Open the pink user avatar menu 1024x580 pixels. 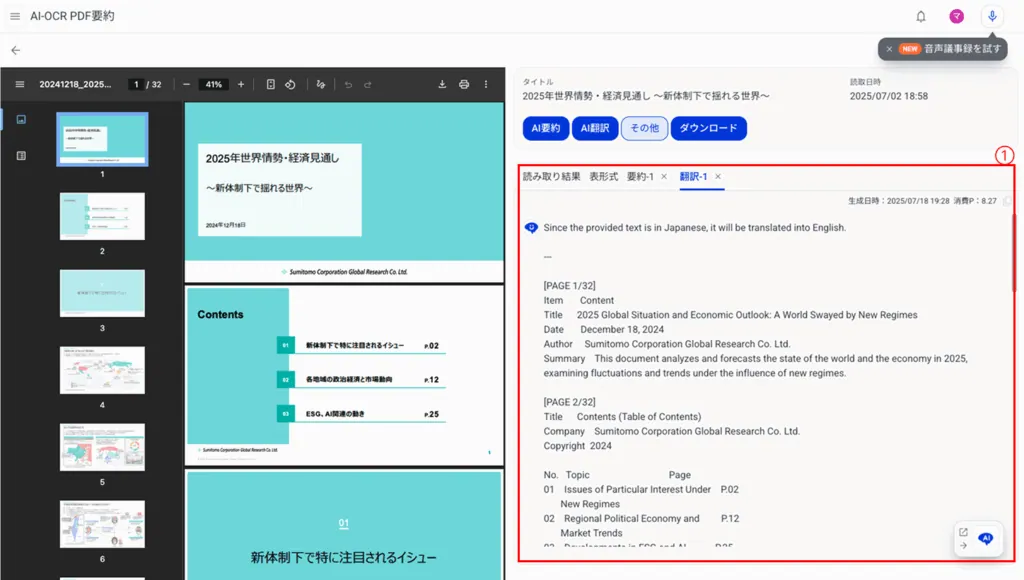[x=957, y=16]
